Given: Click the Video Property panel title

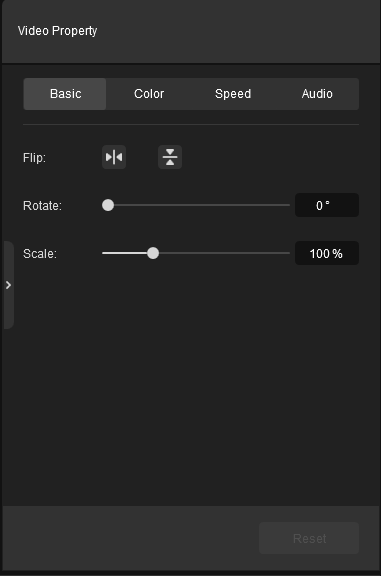Looking at the screenshot, I should [57, 31].
